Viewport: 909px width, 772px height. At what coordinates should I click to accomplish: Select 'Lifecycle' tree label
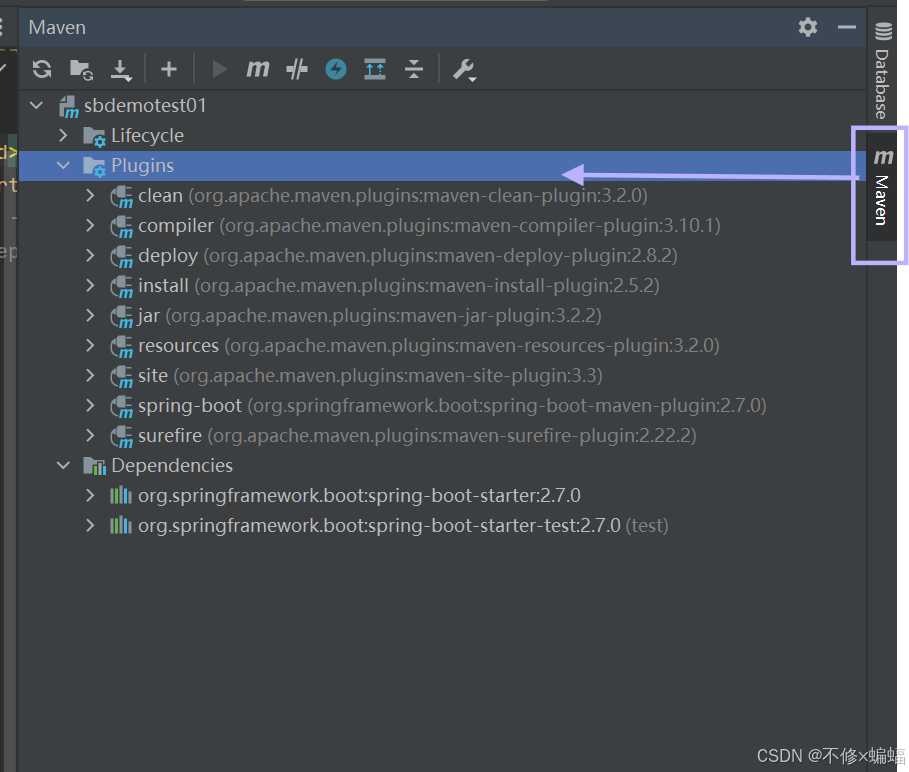click(147, 136)
